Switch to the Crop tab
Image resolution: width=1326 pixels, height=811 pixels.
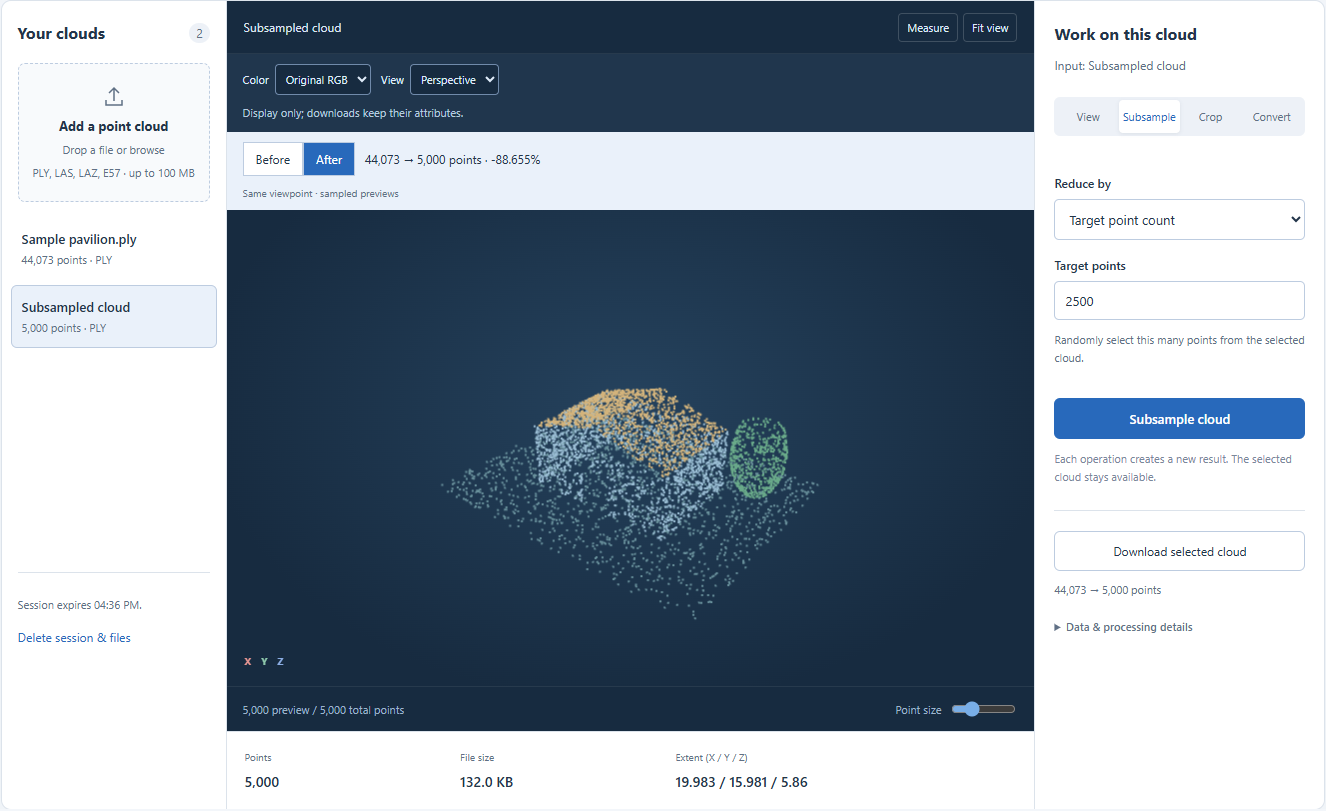coord(1210,117)
